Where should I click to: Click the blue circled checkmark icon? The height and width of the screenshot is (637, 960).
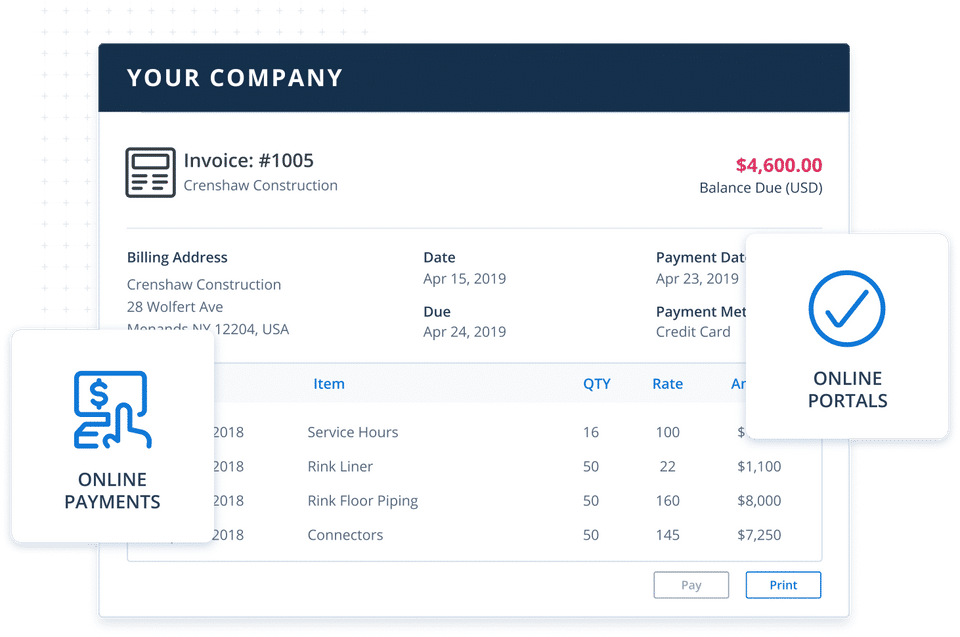[847, 307]
